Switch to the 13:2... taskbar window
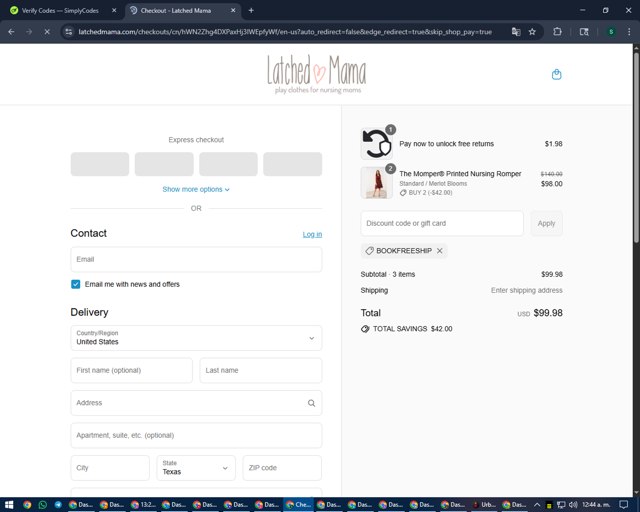Image resolution: width=640 pixels, height=512 pixels. (144, 505)
